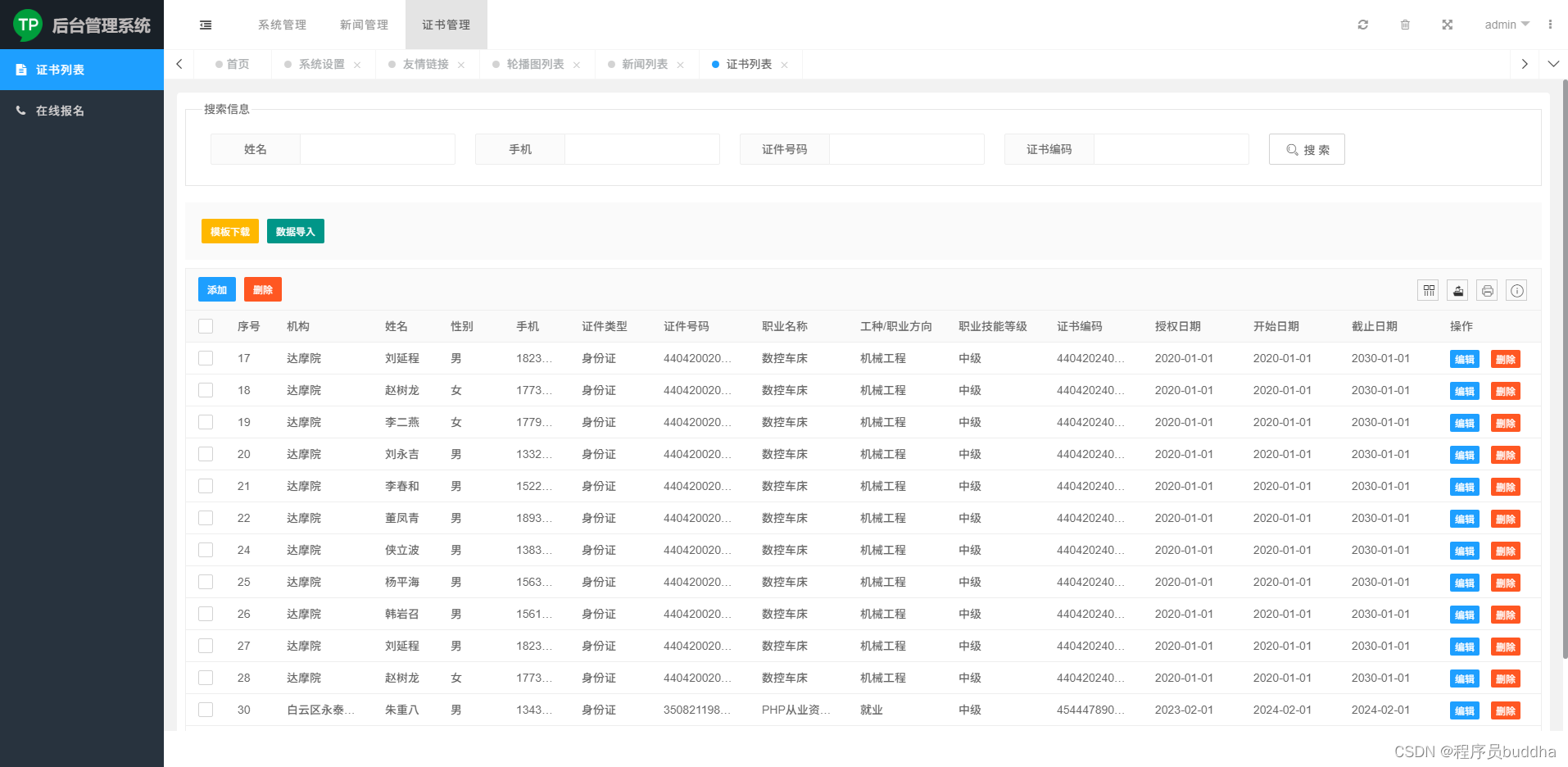Check row 18 赵树龙 checkbox

[x=206, y=390]
